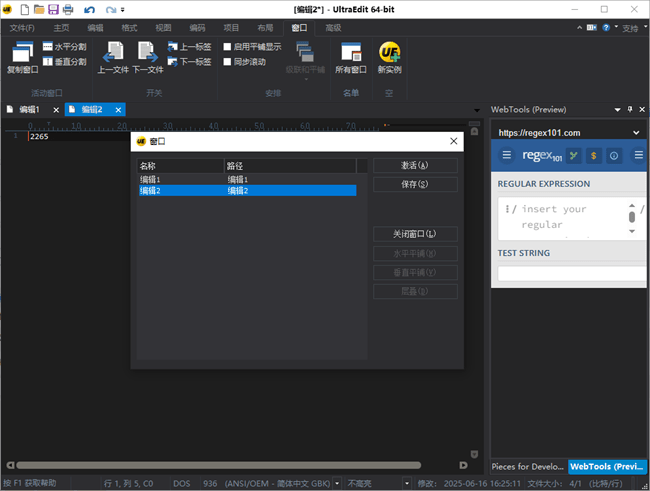Click the green fork icon in regex101 header

click(x=573, y=156)
